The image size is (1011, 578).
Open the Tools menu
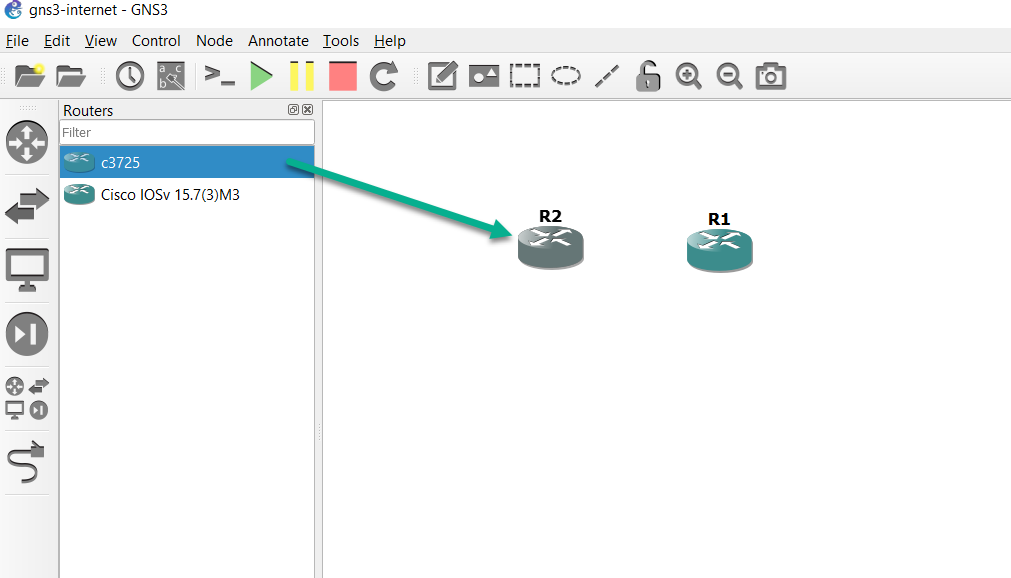340,41
